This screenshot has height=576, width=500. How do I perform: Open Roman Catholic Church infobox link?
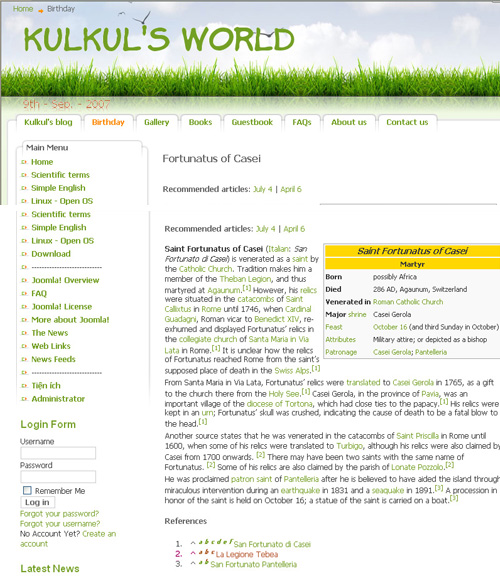[408, 302]
